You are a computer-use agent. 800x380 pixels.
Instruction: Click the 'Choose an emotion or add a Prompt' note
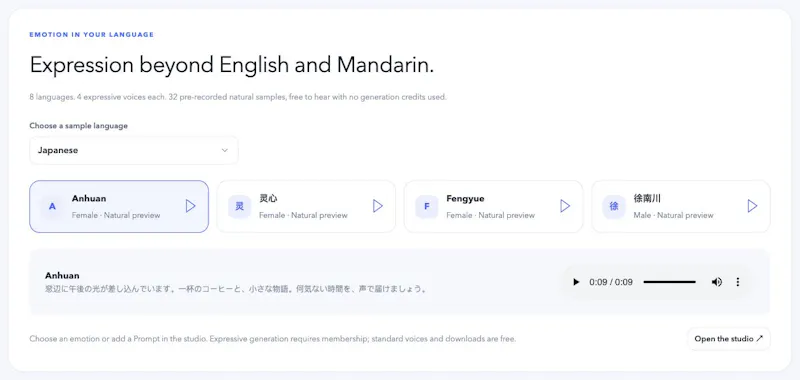click(x=272, y=339)
